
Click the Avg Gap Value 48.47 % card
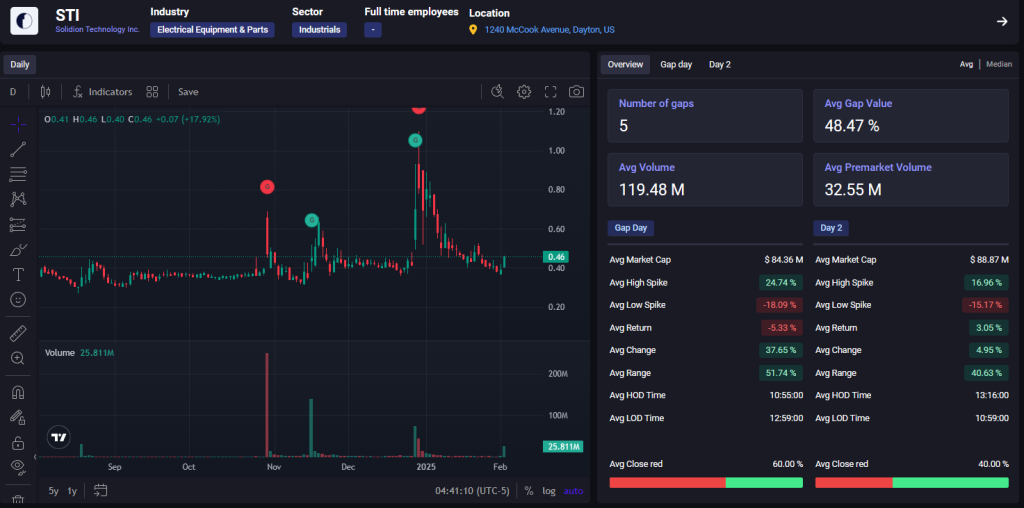(x=910, y=116)
